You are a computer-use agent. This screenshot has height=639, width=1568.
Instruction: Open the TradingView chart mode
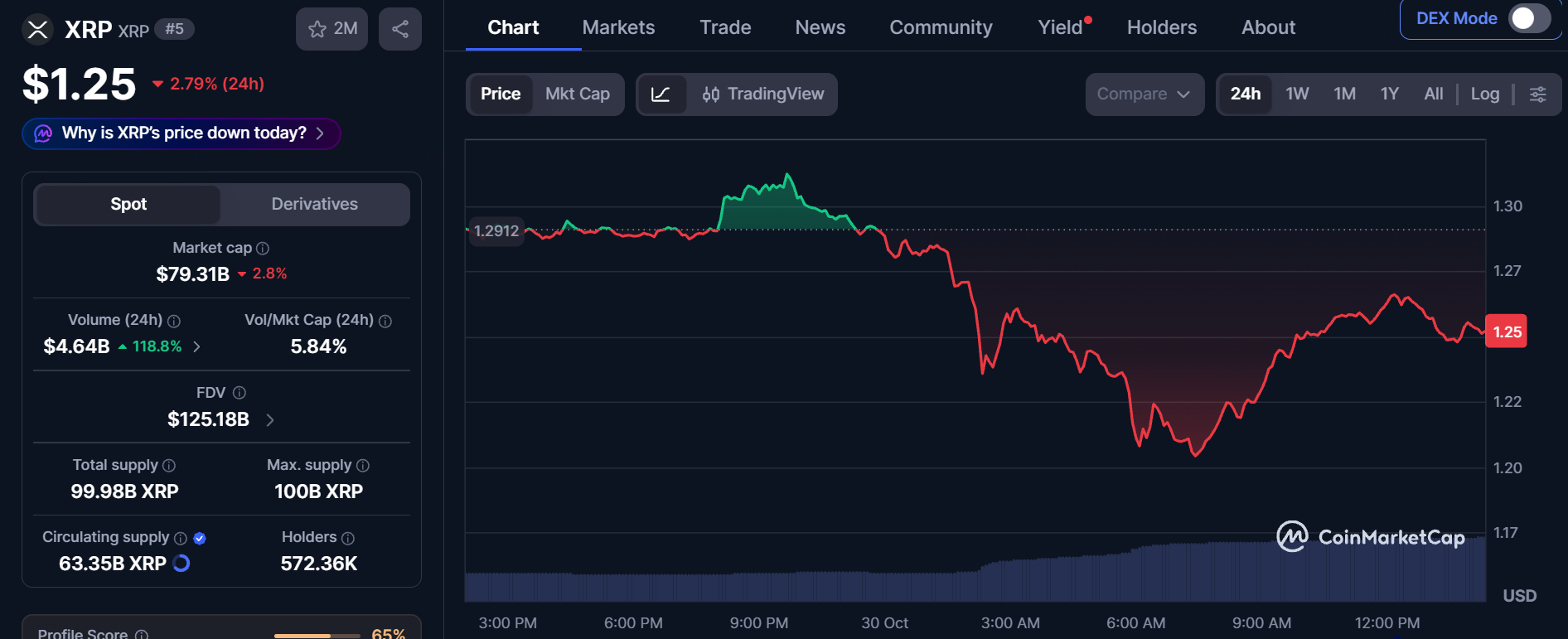762,94
